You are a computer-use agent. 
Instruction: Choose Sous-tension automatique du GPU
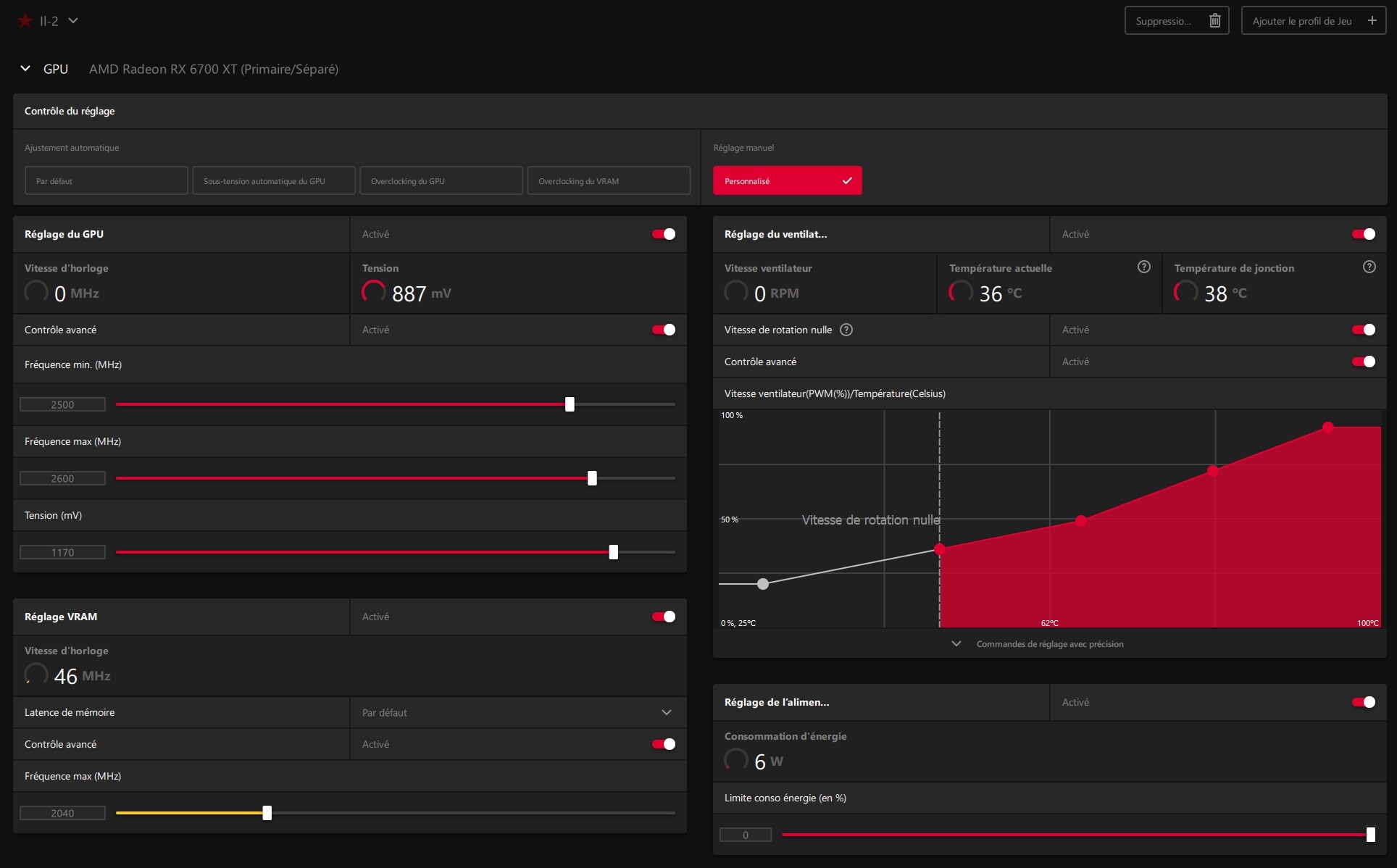[x=273, y=181]
